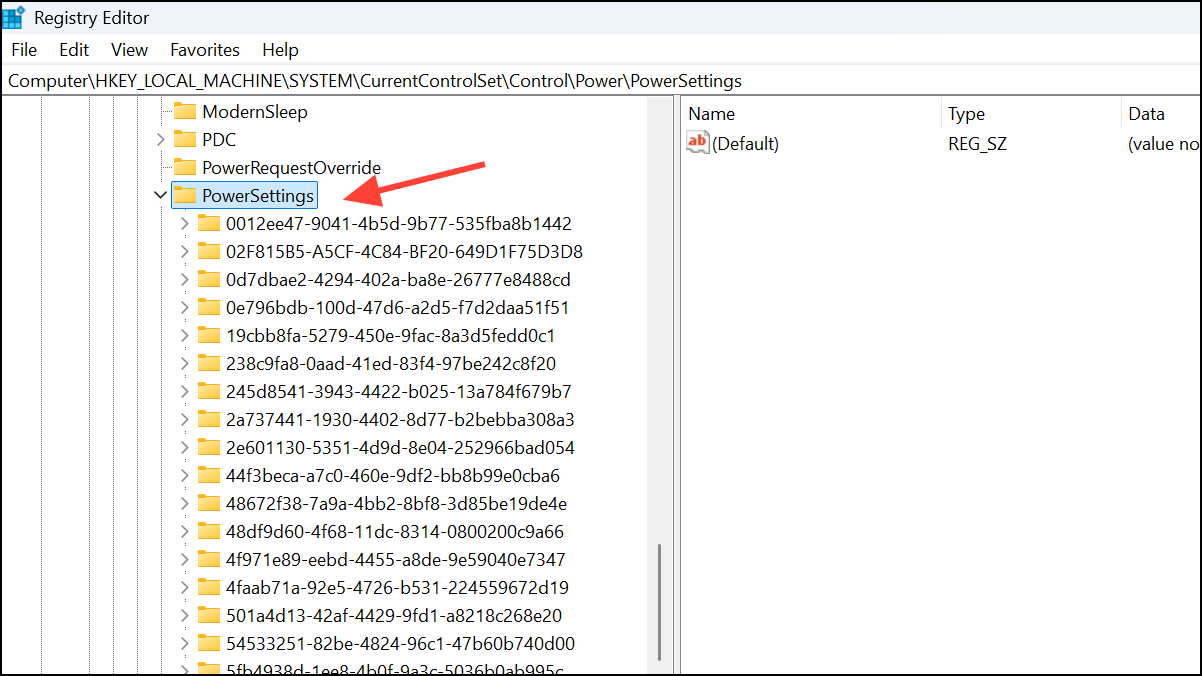Click the PowerRequestOverride folder icon
This screenshot has height=676, width=1202.
coord(185,167)
